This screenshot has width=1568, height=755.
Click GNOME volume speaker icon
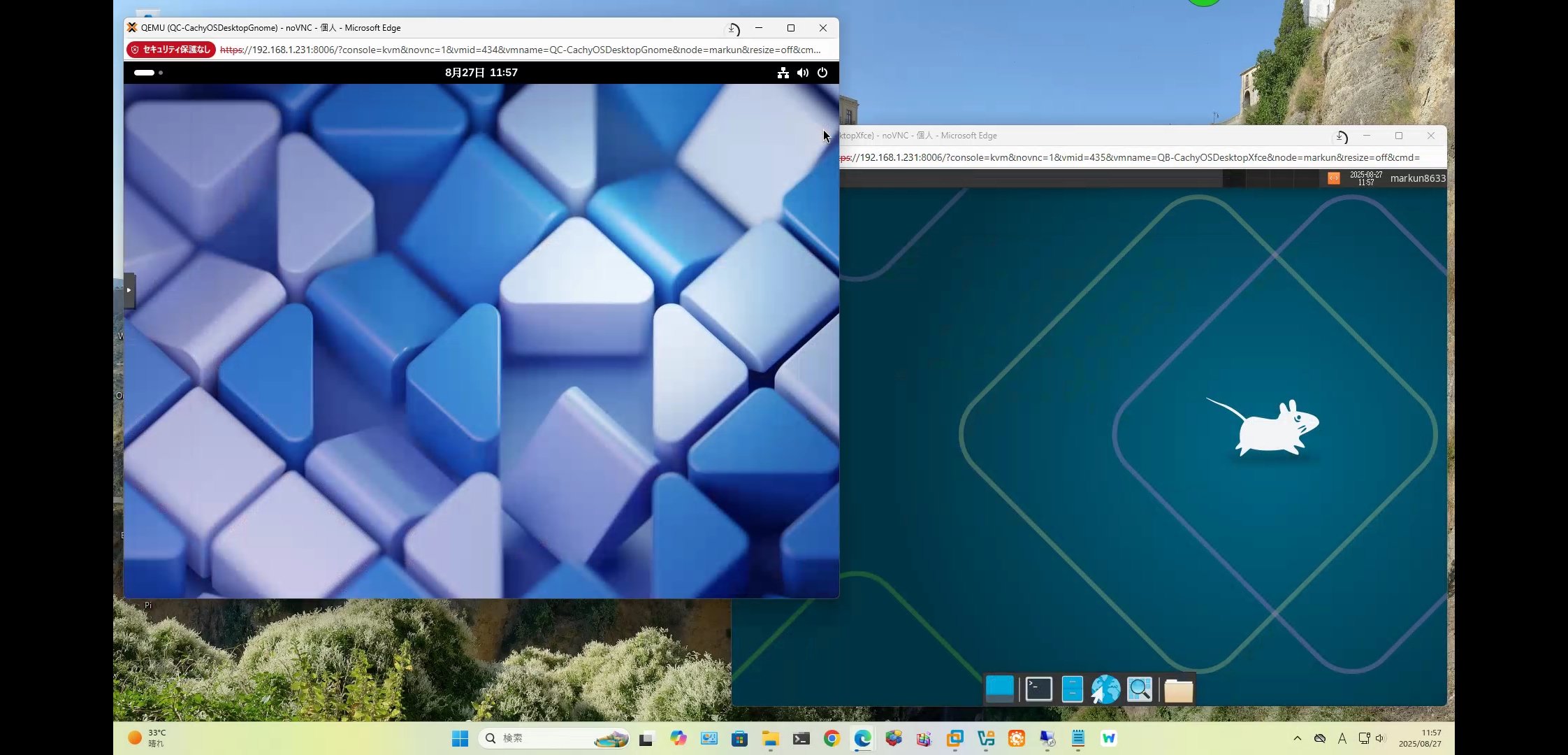coord(803,73)
